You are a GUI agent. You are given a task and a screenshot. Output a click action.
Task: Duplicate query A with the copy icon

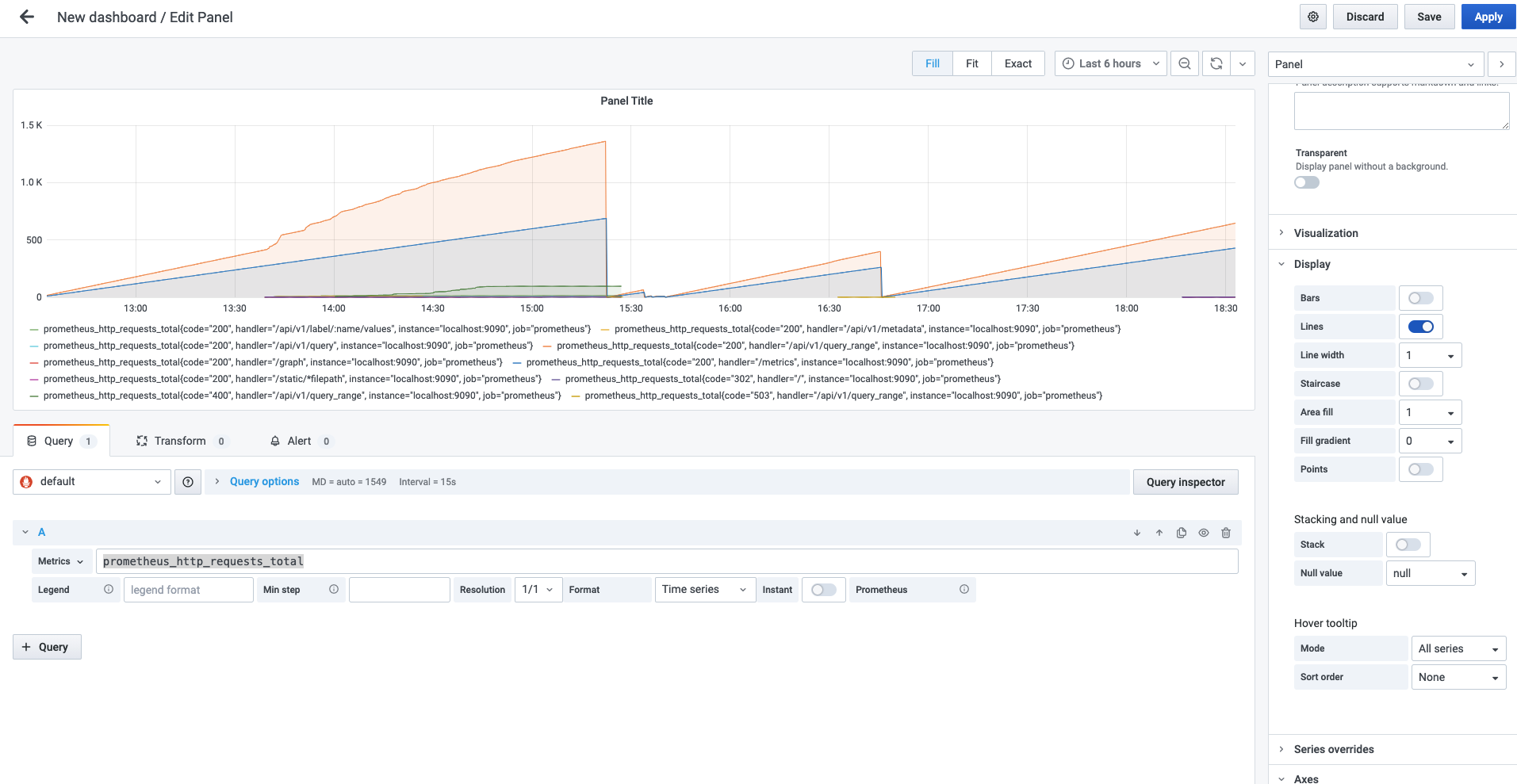[1182, 533]
